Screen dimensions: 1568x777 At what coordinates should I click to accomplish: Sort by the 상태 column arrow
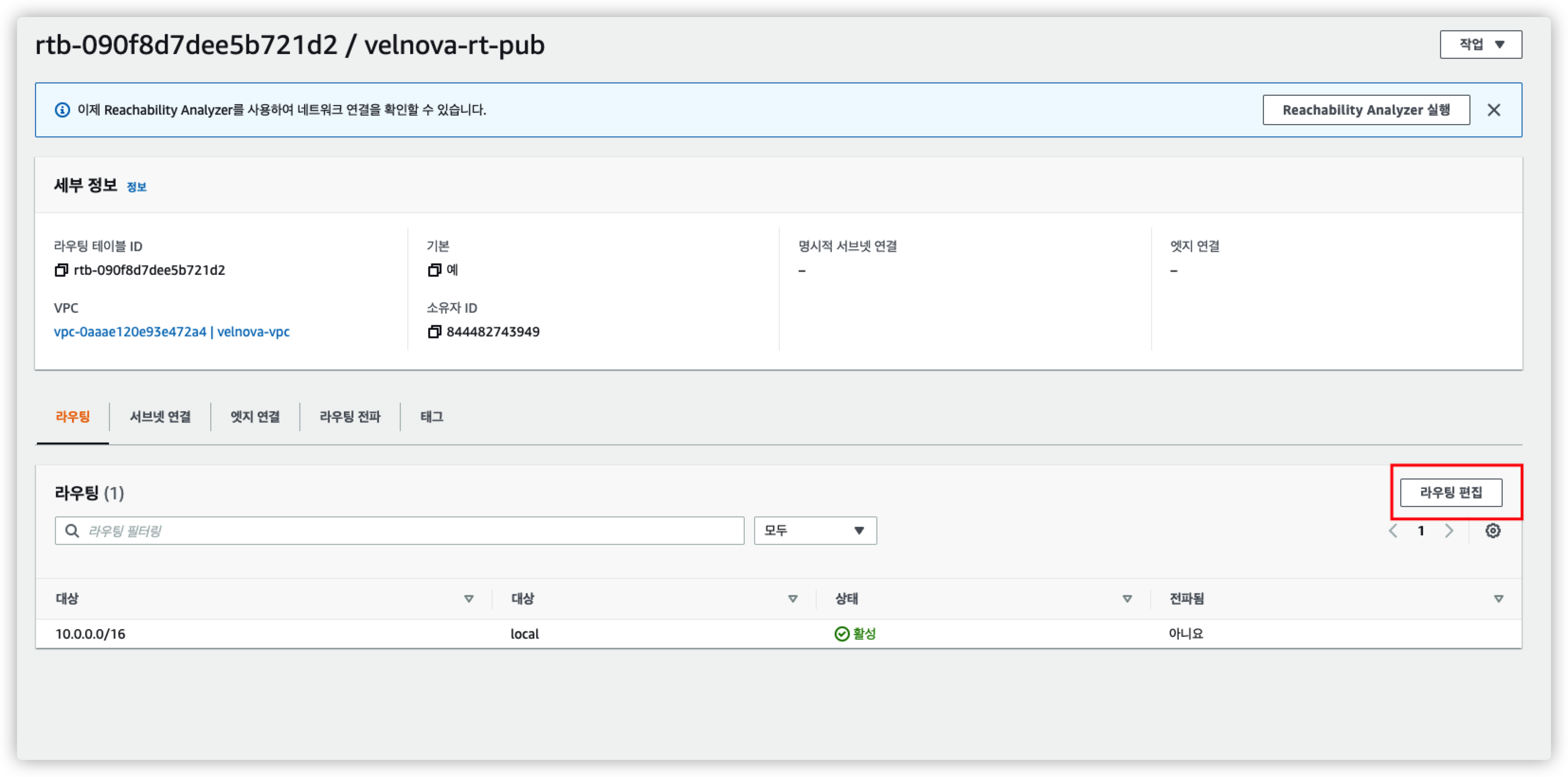click(x=1126, y=598)
